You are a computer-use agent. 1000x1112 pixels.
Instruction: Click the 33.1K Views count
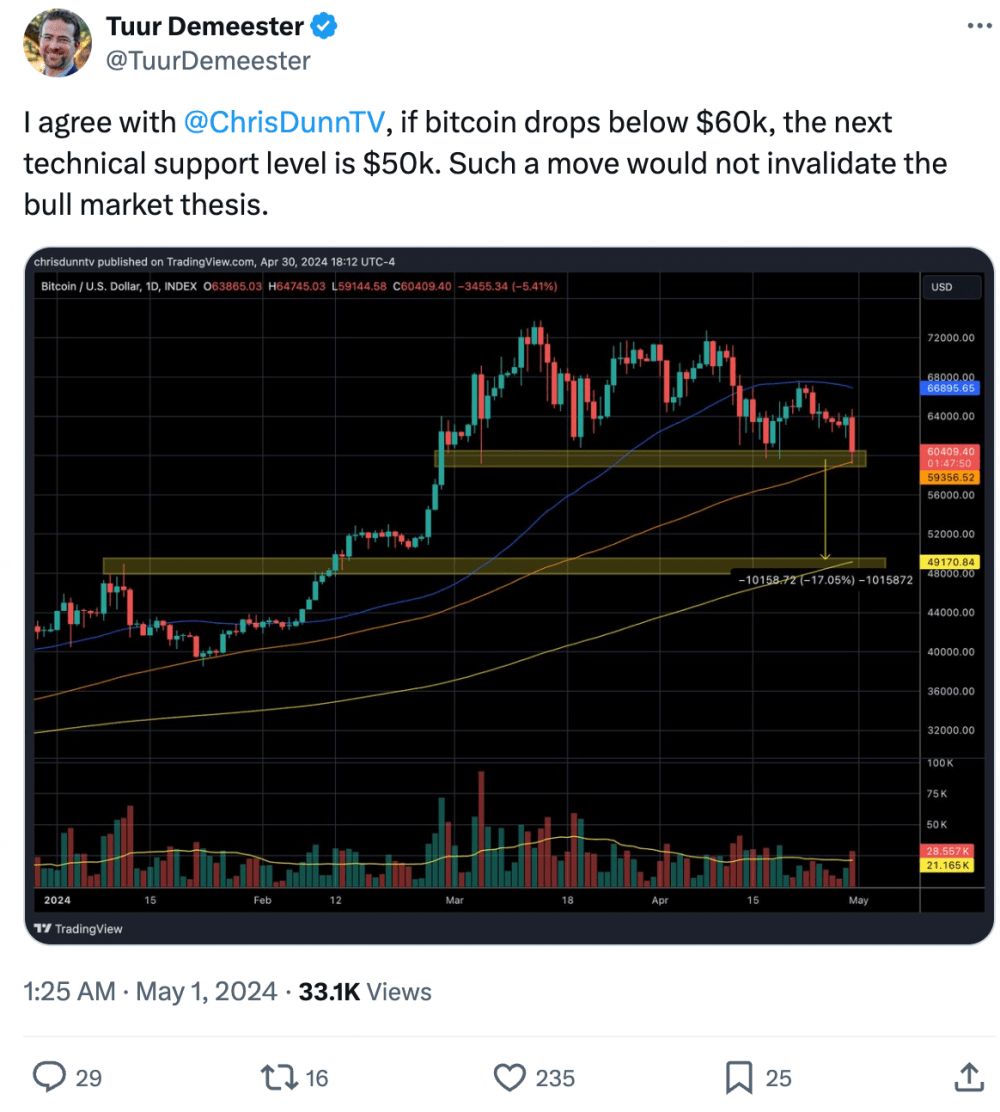point(365,991)
